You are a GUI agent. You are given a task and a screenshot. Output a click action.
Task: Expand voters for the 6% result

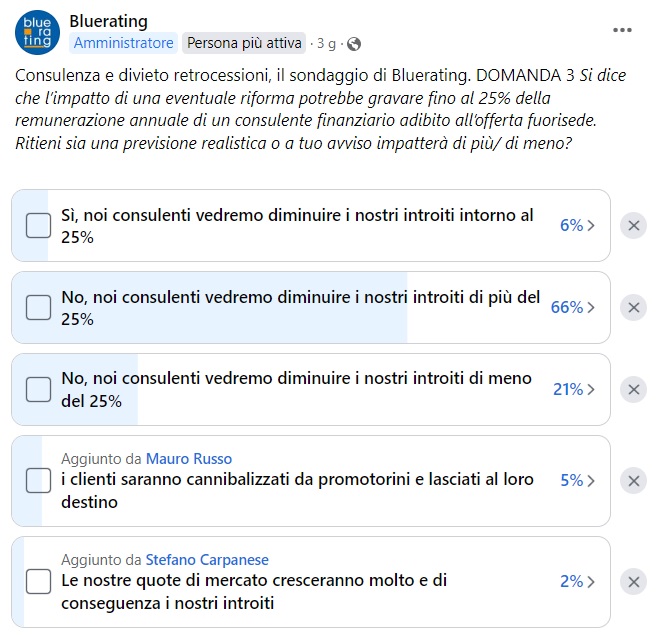tap(577, 225)
